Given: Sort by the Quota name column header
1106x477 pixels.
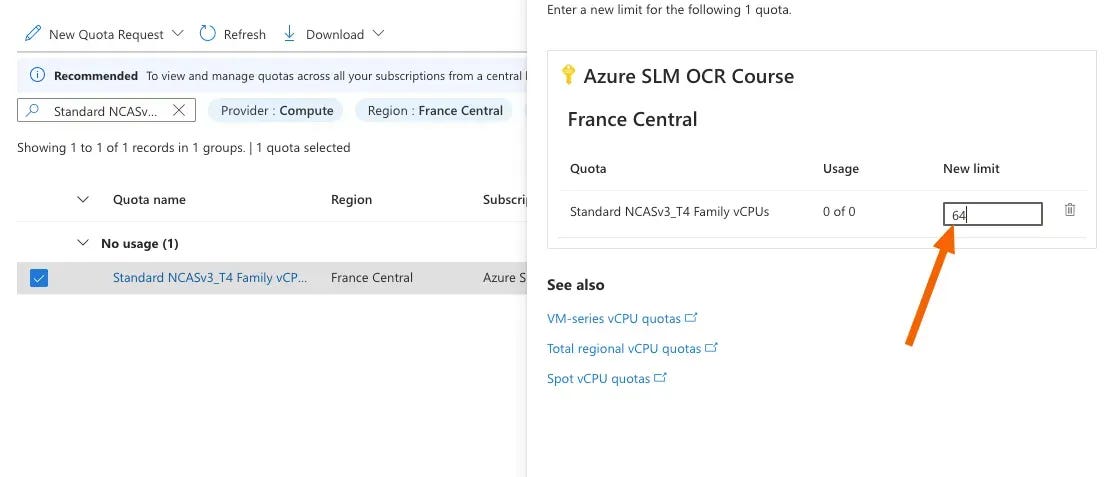Looking at the screenshot, I should tap(149, 200).
